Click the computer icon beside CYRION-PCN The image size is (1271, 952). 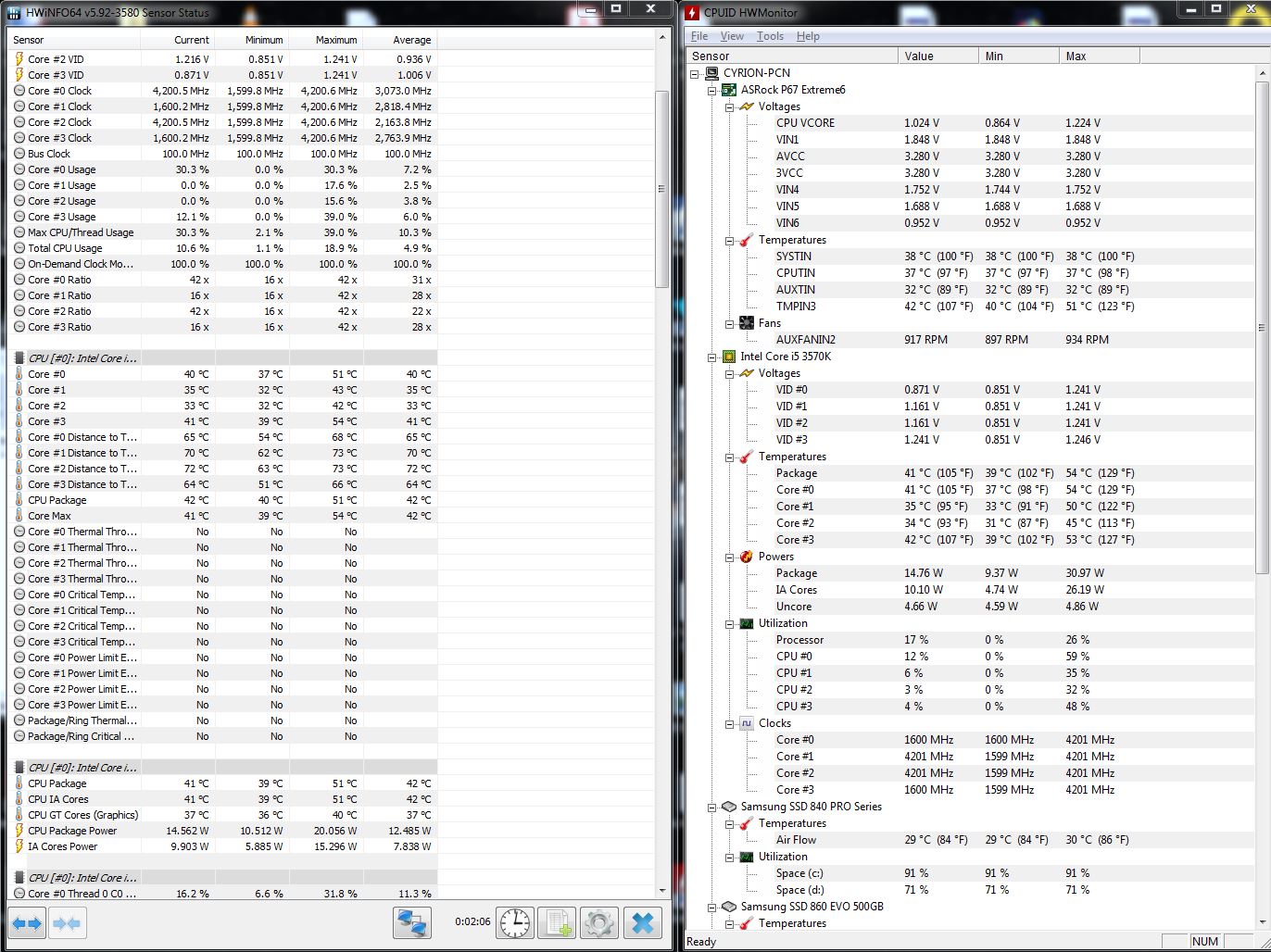[711, 73]
